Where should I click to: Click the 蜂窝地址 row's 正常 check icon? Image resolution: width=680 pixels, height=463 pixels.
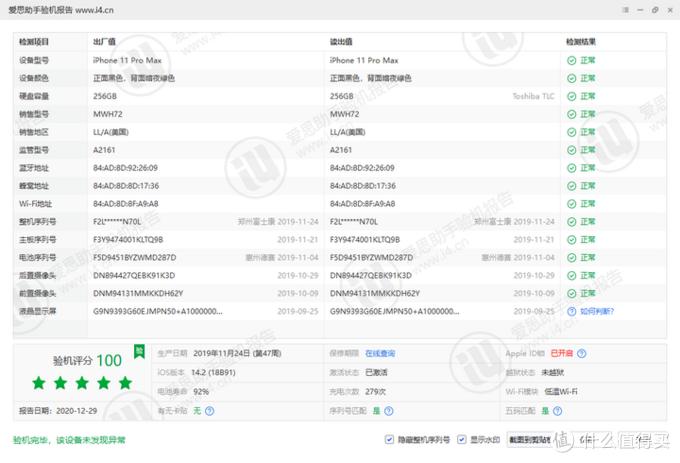572,186
